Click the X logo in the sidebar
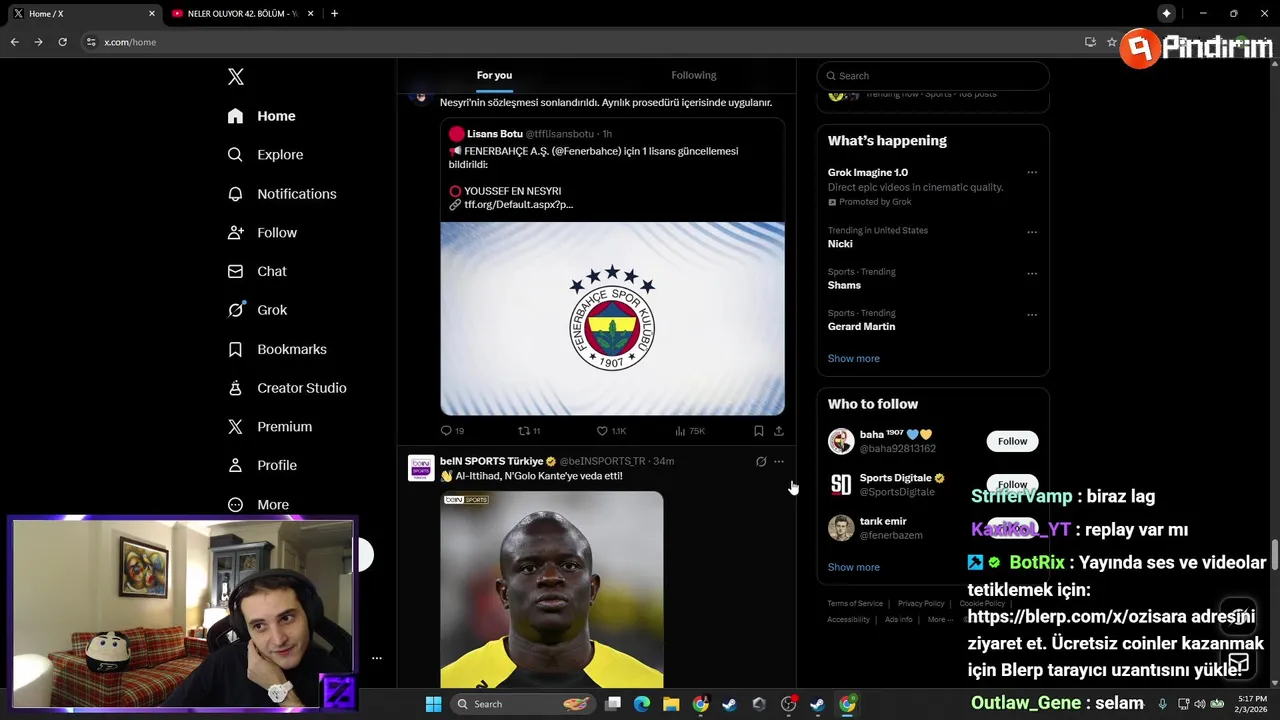Screen dimensions: 1280x720 236,77
